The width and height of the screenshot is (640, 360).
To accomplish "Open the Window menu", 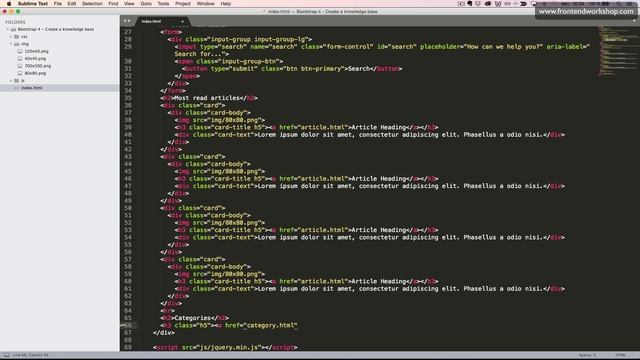I will 205,4.
